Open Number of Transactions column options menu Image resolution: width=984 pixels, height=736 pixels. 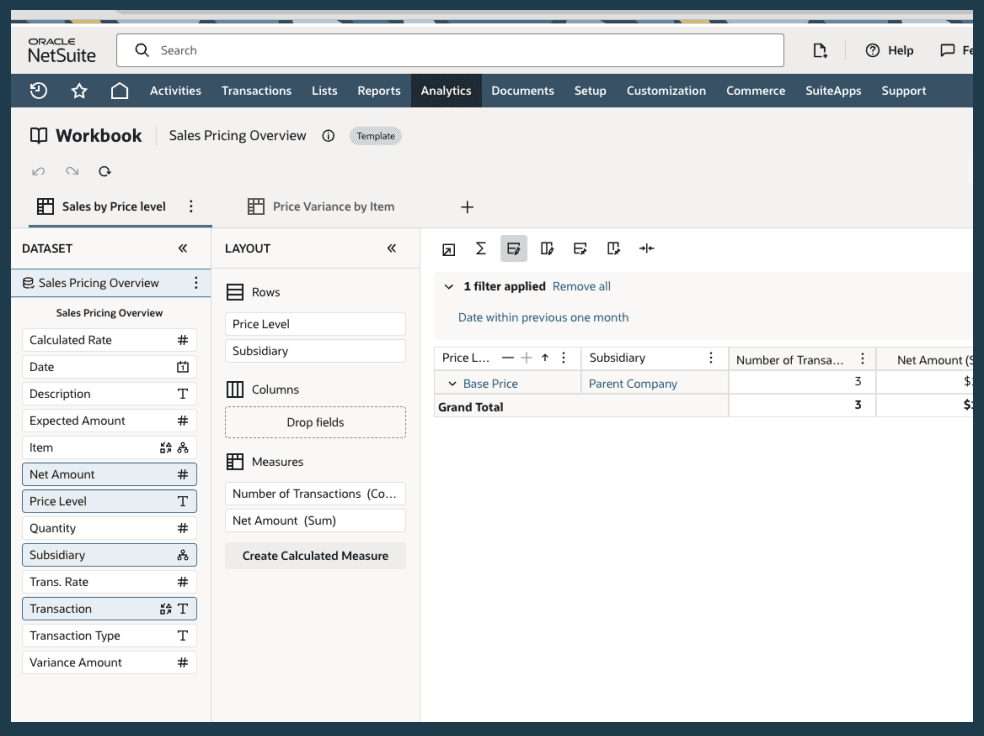tap(862, 358)
